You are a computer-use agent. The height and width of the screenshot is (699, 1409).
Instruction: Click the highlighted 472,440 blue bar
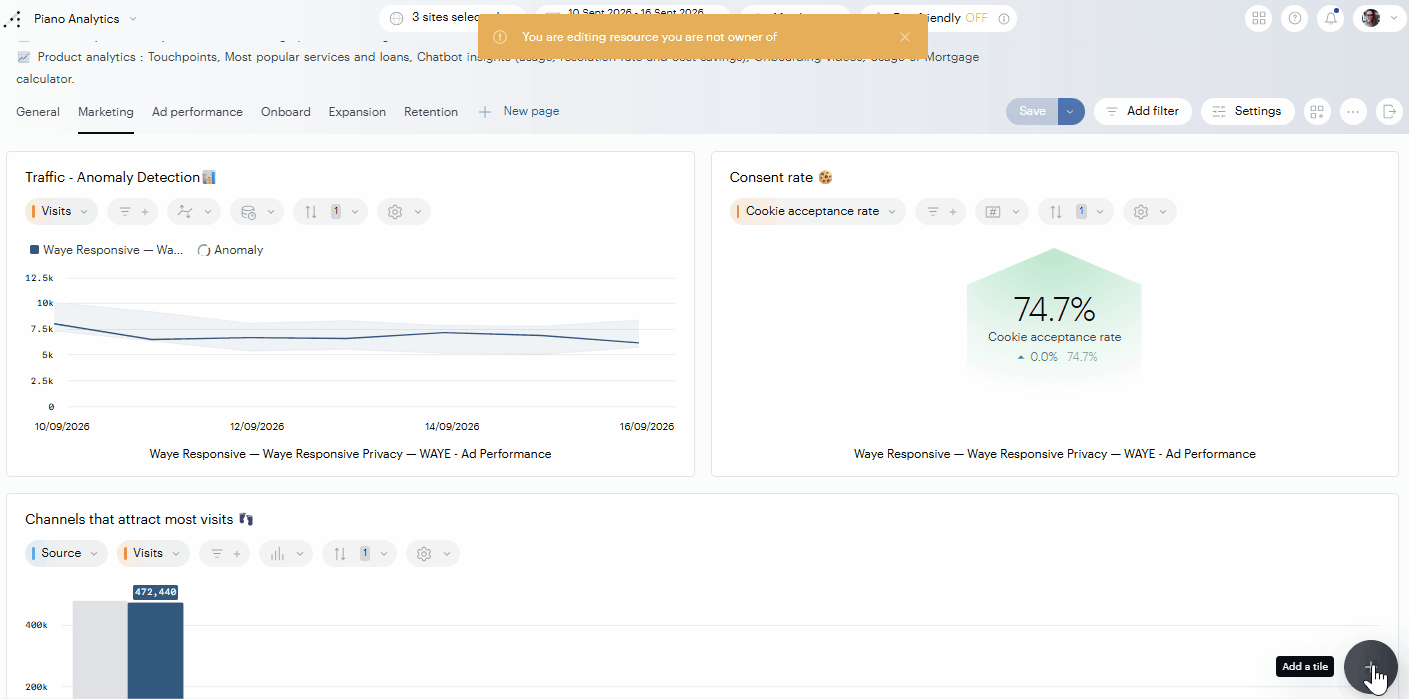click(x=155, y=650)
